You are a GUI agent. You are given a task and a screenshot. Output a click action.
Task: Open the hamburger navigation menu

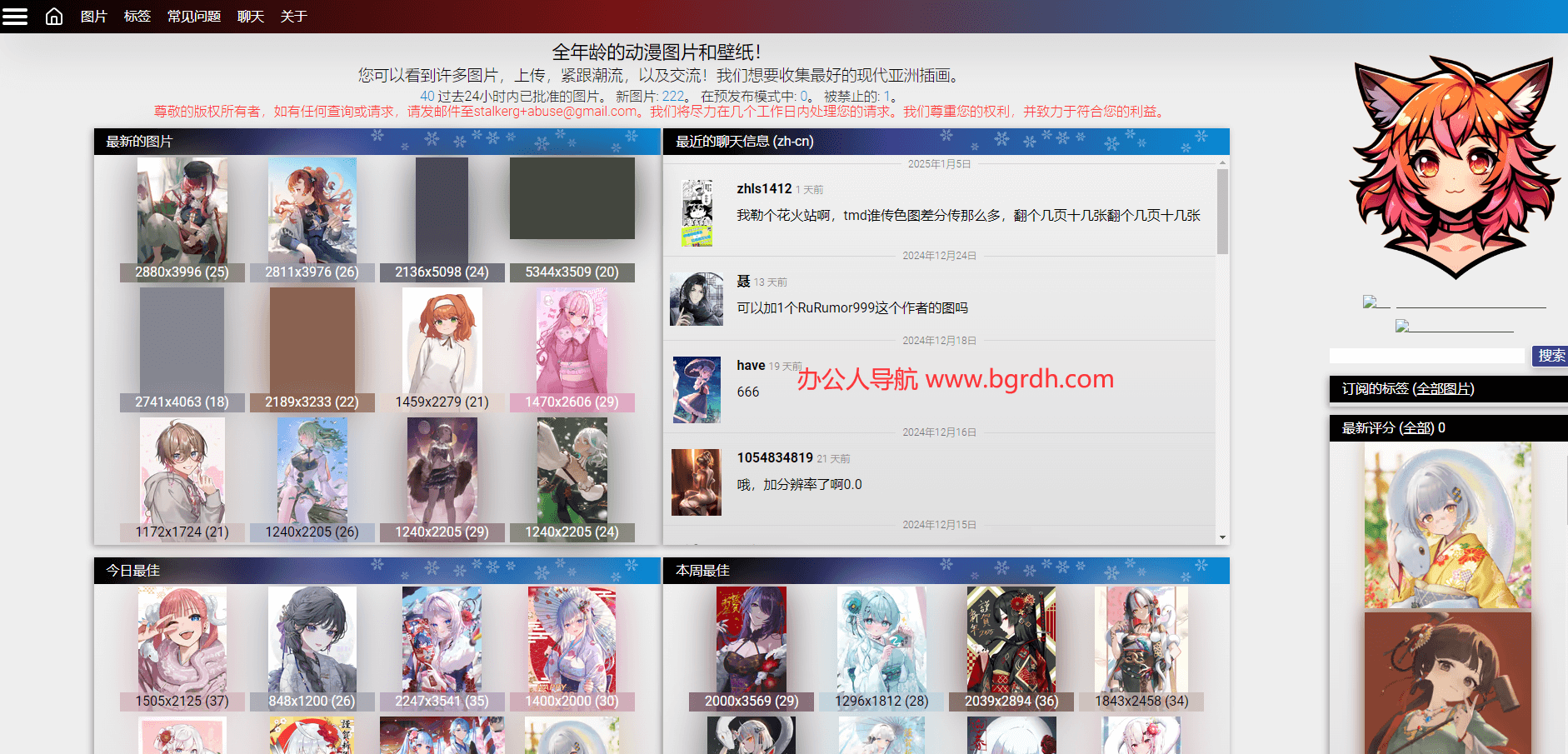pos(15,16)
